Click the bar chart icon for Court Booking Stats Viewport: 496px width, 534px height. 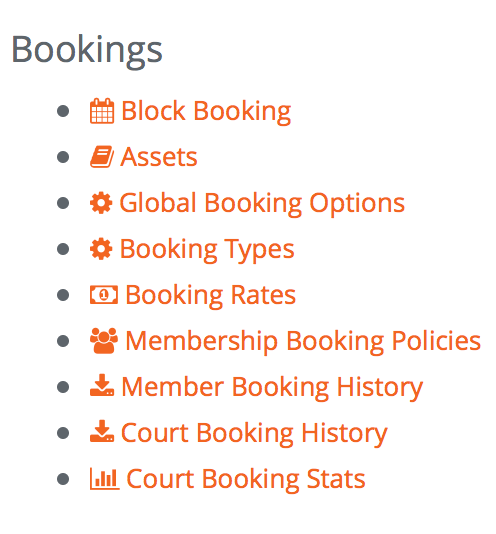(105, 478)
